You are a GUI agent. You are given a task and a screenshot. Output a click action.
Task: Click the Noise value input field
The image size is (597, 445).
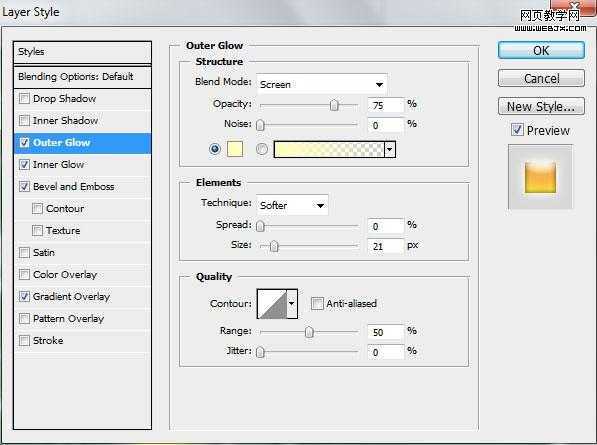[385, 125]
